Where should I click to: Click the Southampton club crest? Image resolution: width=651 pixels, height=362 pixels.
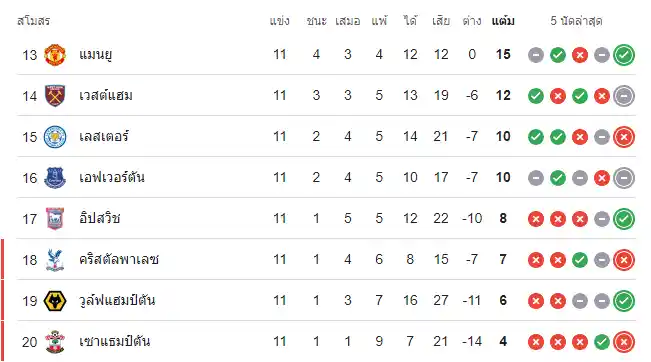pos(55,342)
